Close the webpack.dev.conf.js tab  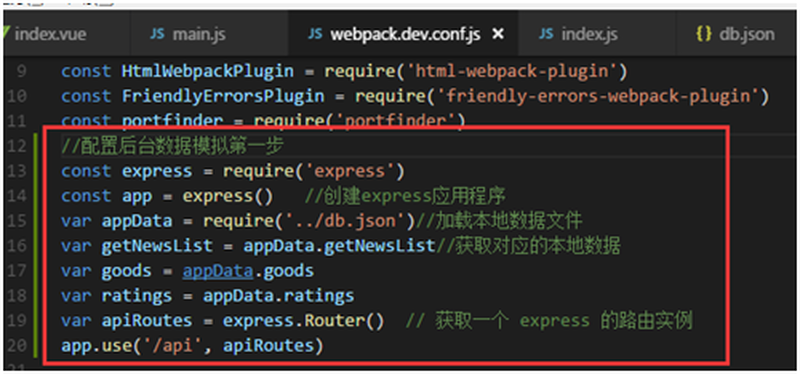coord(498,34)
